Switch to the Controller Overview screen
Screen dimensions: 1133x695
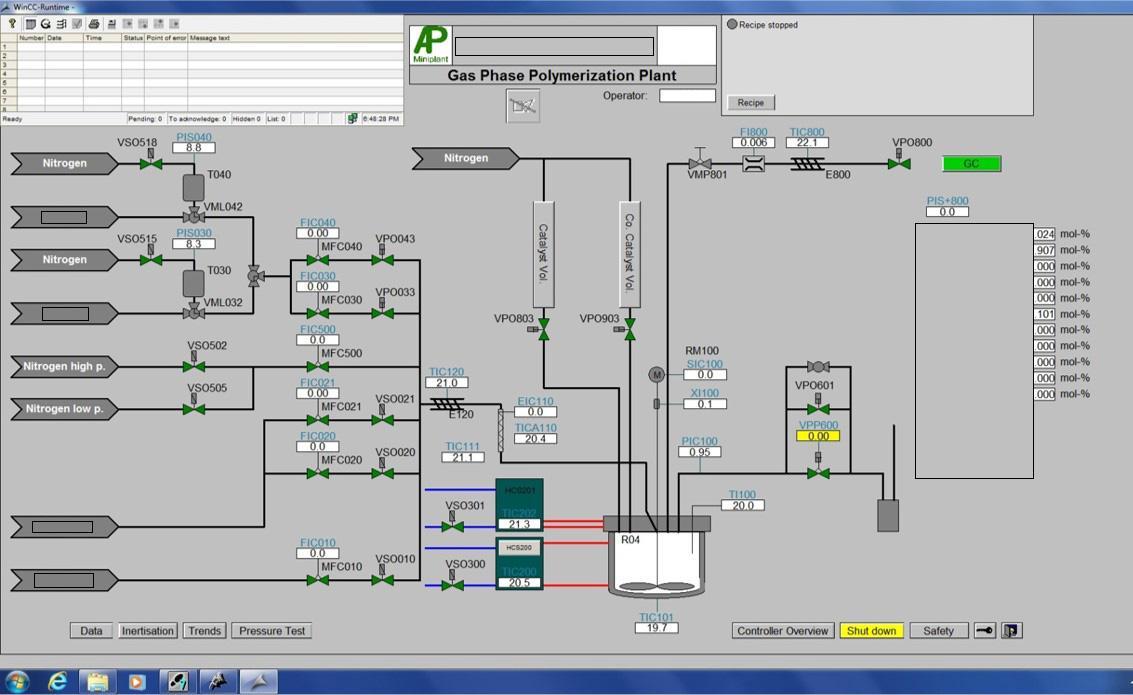click(x=782, y=631)
